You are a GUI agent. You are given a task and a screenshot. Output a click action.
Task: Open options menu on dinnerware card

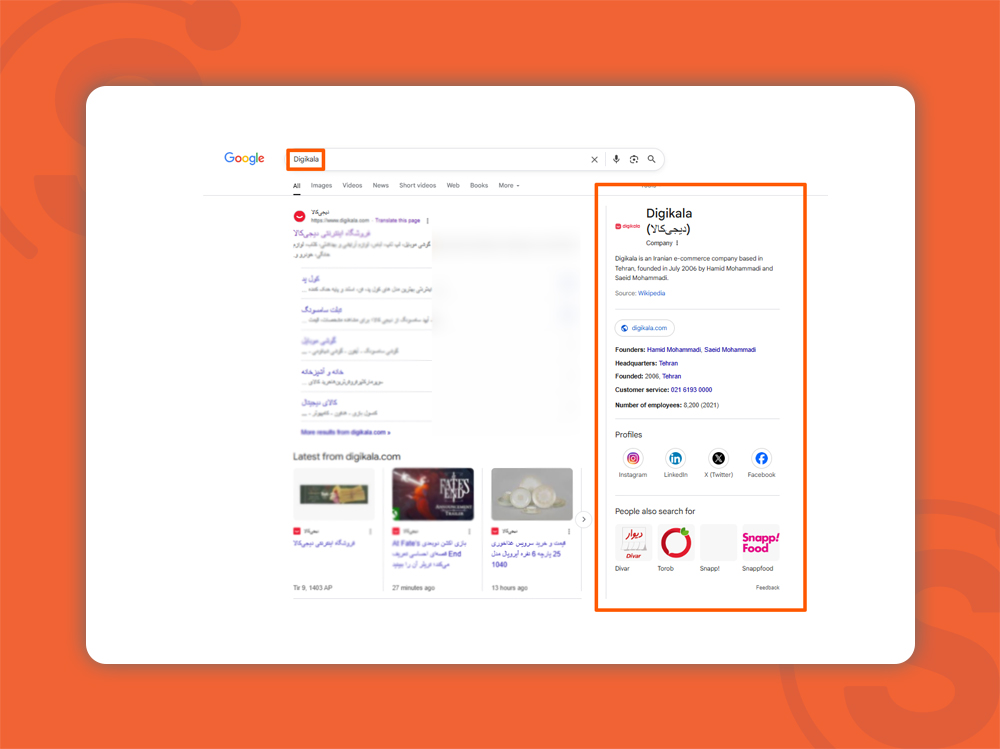pos(569,531)
